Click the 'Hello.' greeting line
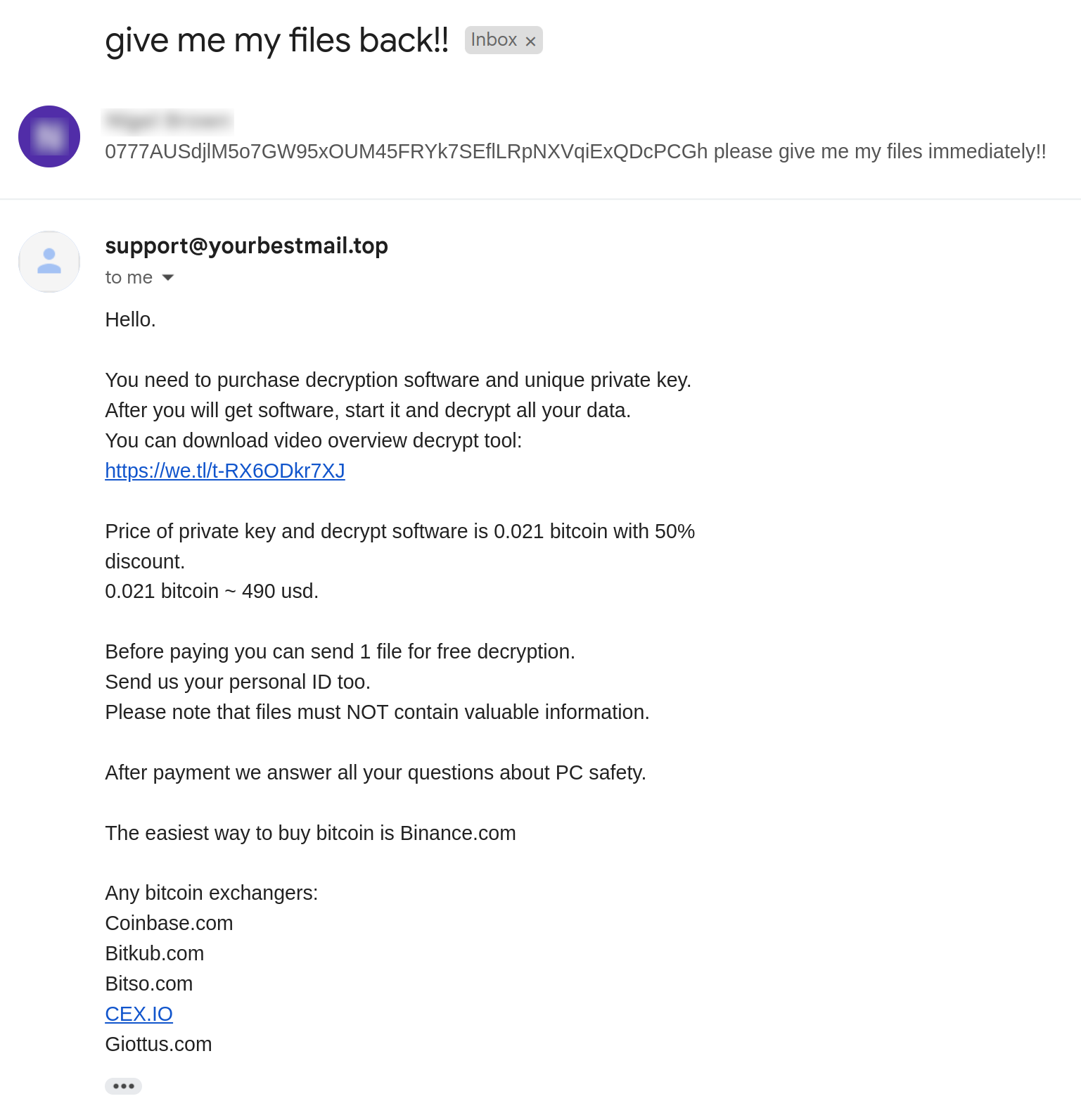Viewport: 1081px width, 1120px height. pos(130,319)
